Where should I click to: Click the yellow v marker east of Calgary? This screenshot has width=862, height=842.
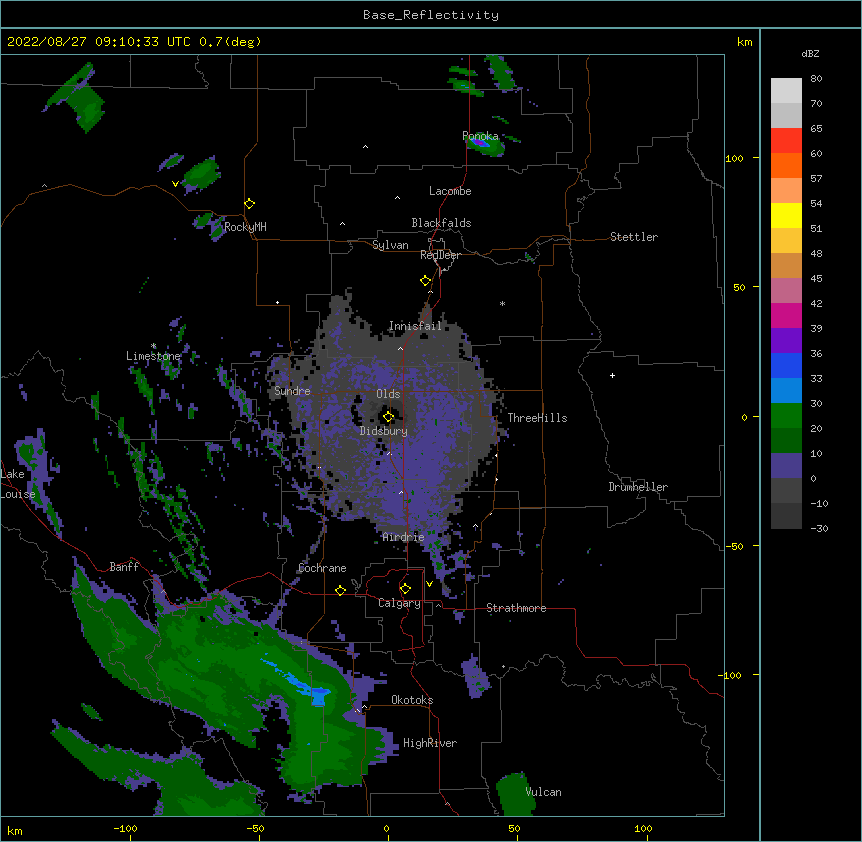point(429,584)
